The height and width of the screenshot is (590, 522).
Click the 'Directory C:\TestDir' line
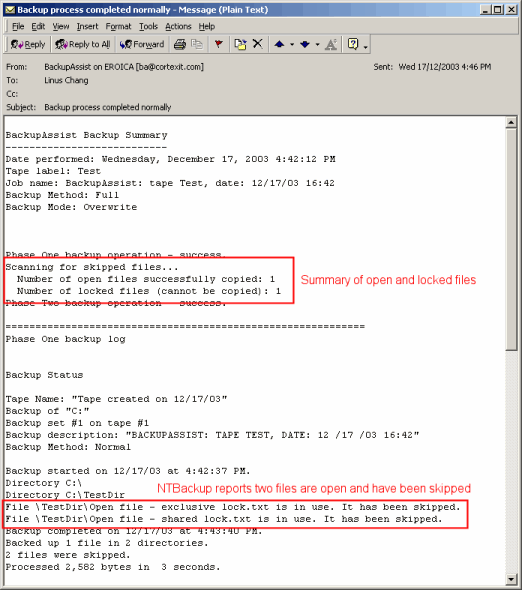[65, 495]
